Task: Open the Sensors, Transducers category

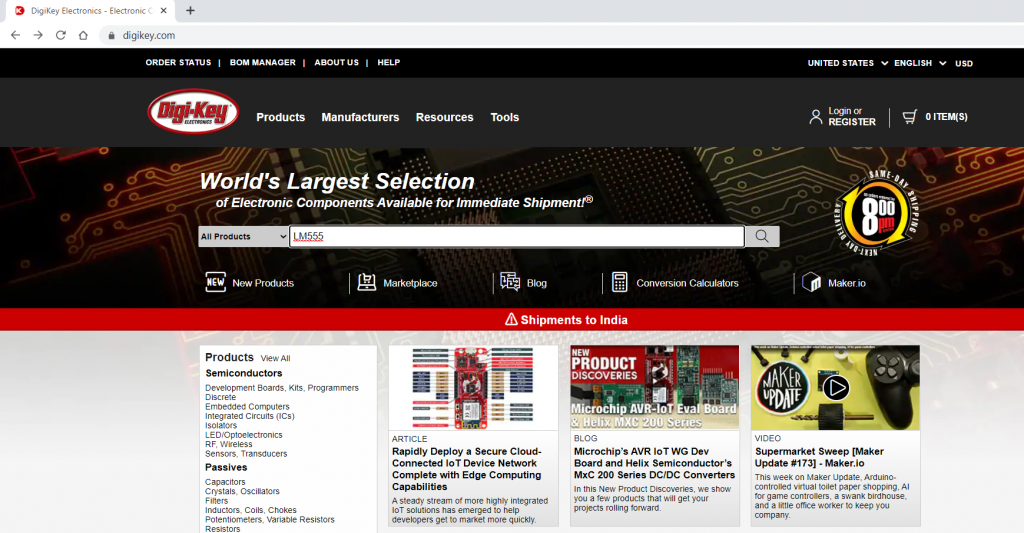Action: point(246,454)
